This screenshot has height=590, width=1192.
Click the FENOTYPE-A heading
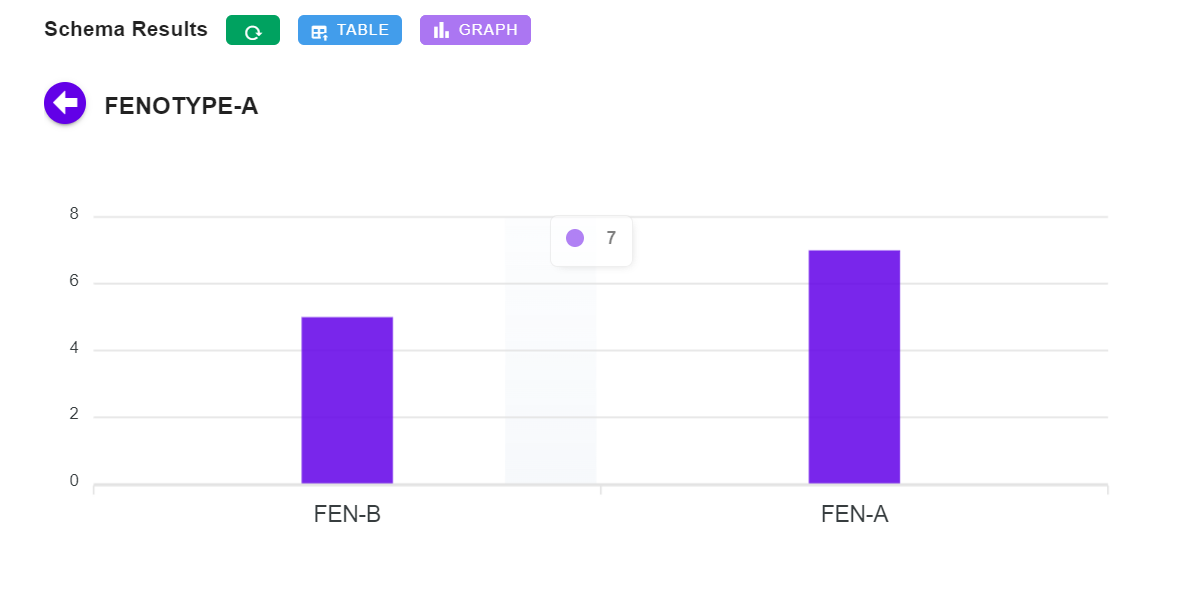181,106
